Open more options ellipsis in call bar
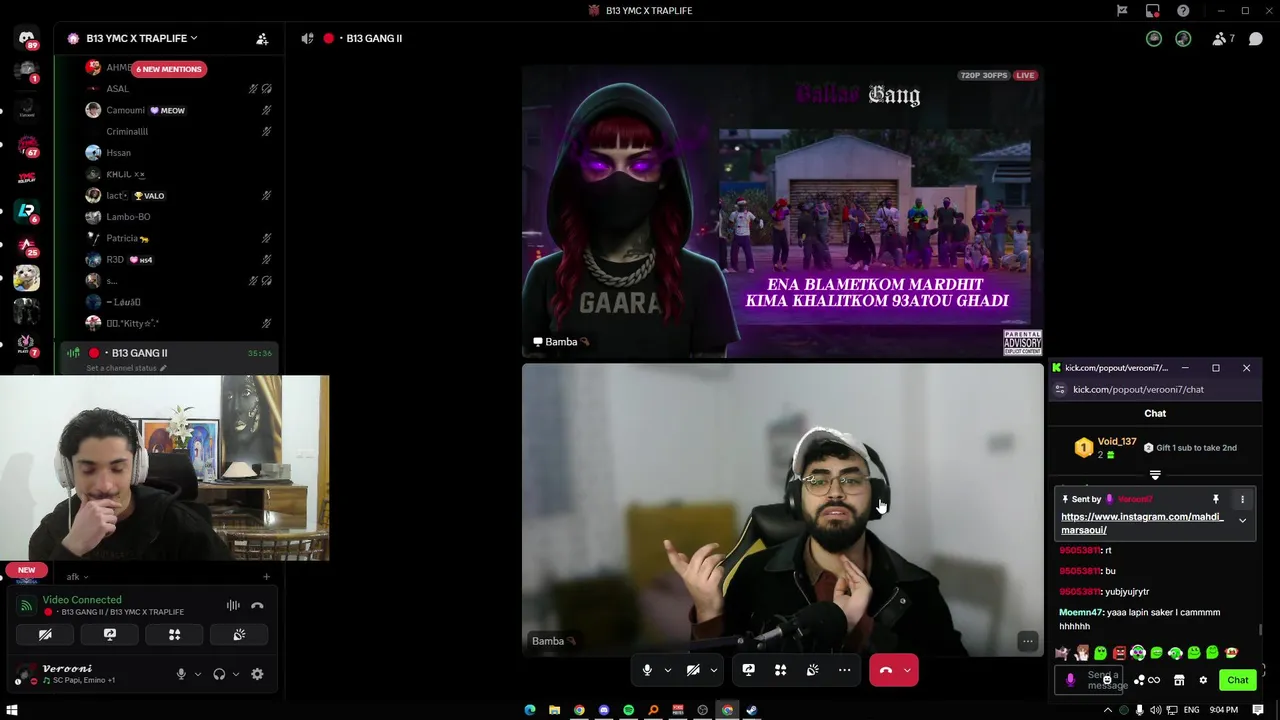1280x720 pixels. pyautogui.click(x=844, y=670)
